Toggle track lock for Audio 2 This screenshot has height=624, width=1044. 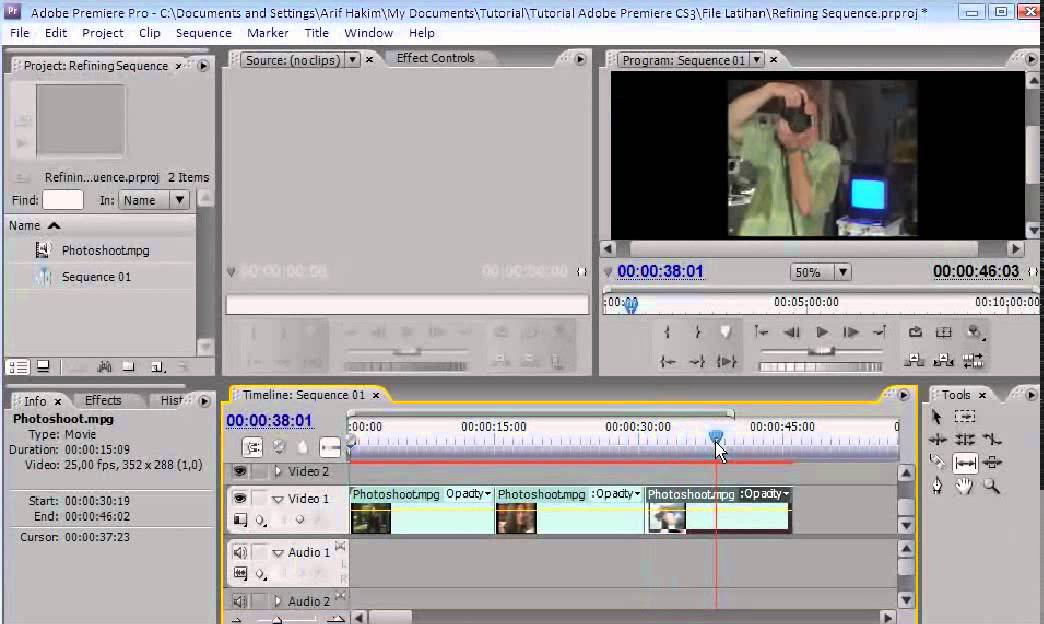260,601
